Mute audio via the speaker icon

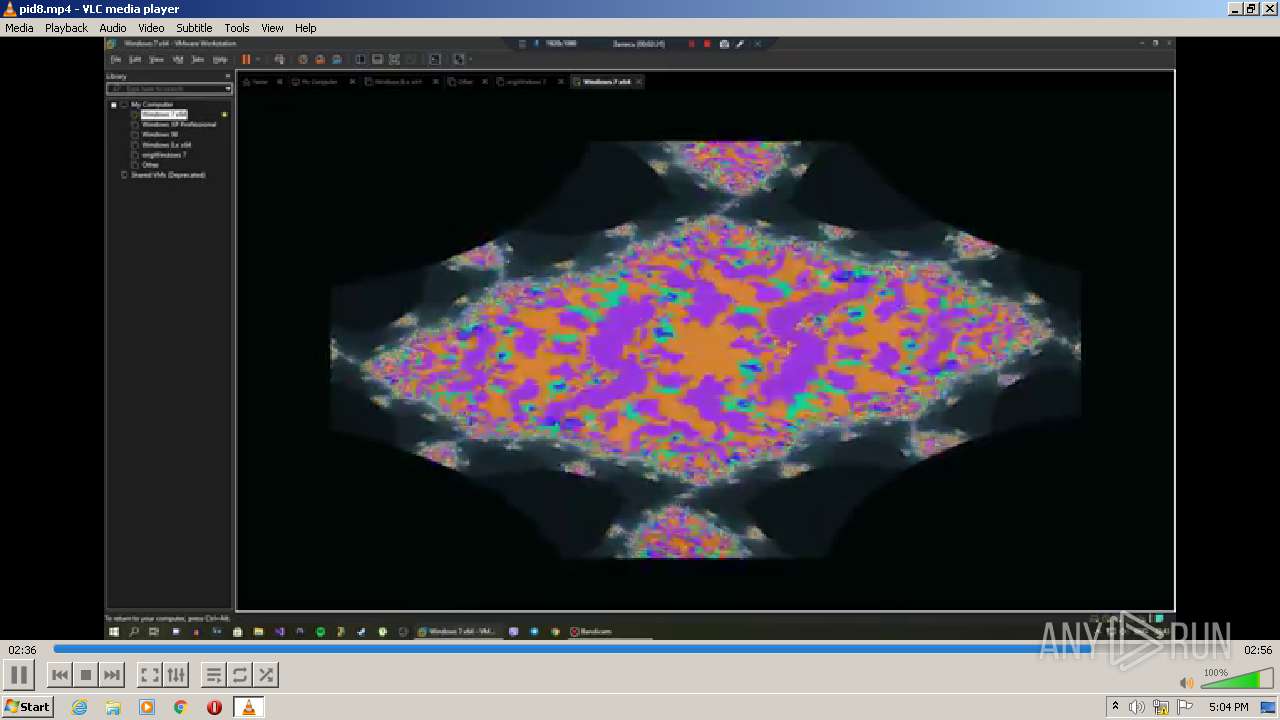pyautogui.click(x=1187, y=682)
